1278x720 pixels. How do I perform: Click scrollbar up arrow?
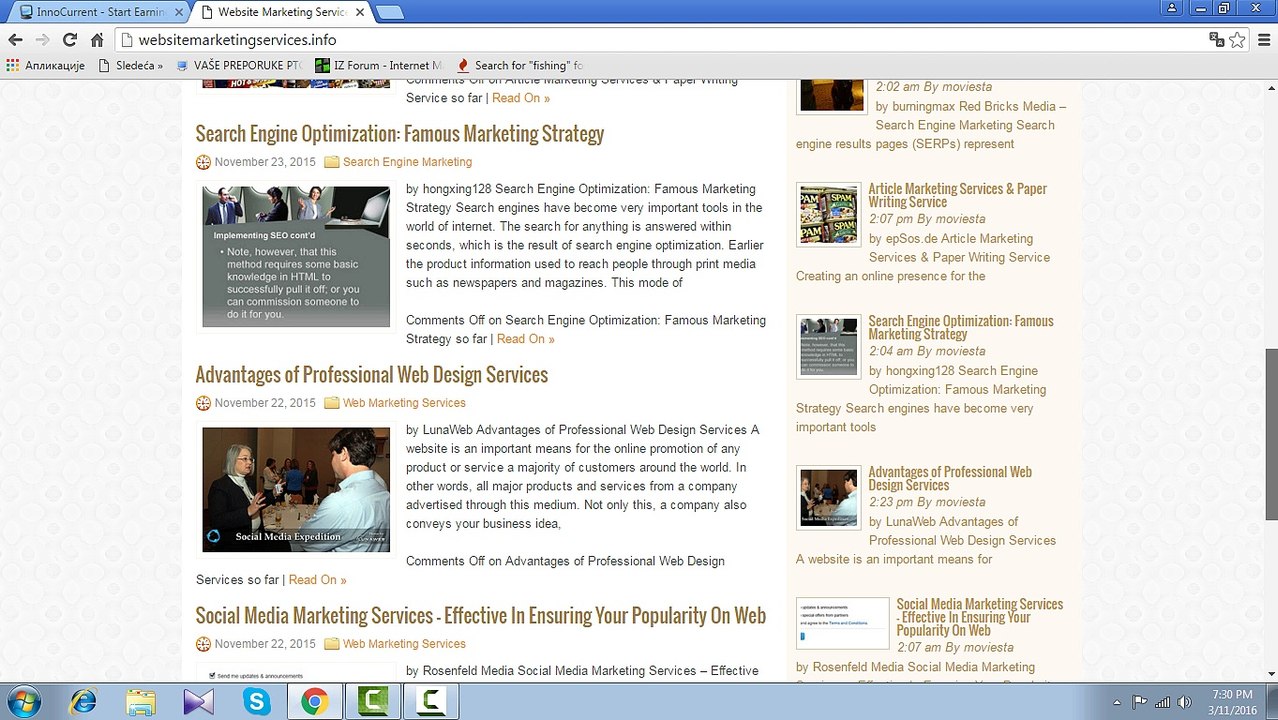(x=1270, y=88)
